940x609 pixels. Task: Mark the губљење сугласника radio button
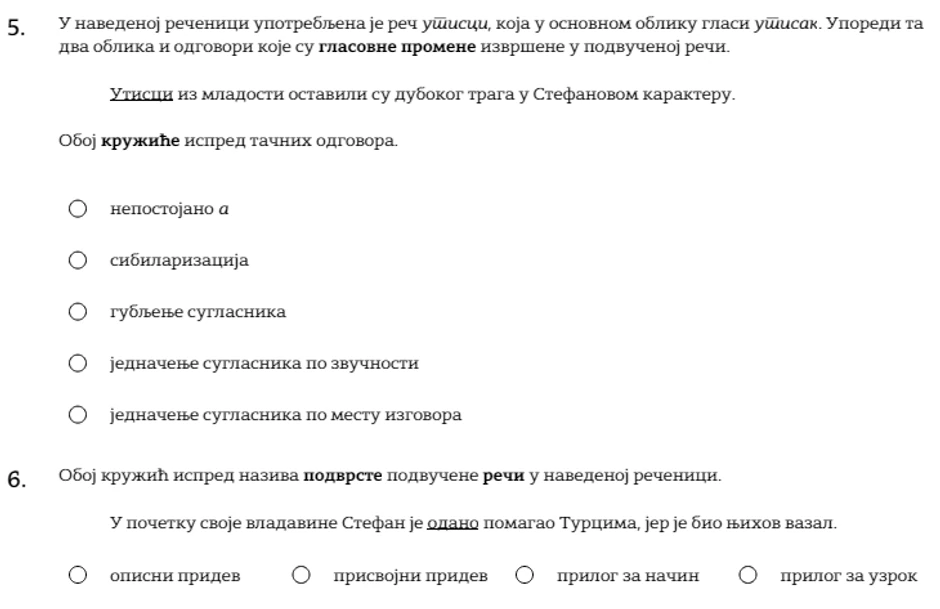78,312
